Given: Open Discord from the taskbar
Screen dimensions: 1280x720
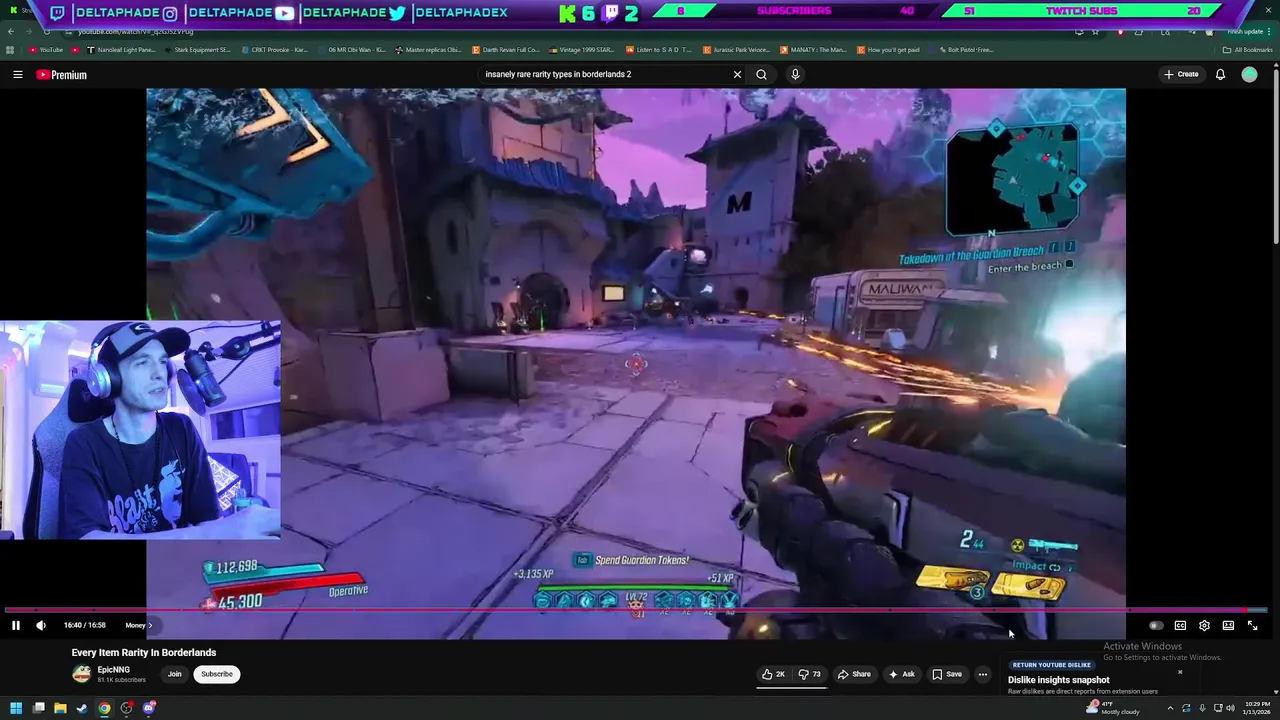Looking at the screenshot, I should [149, 708].
